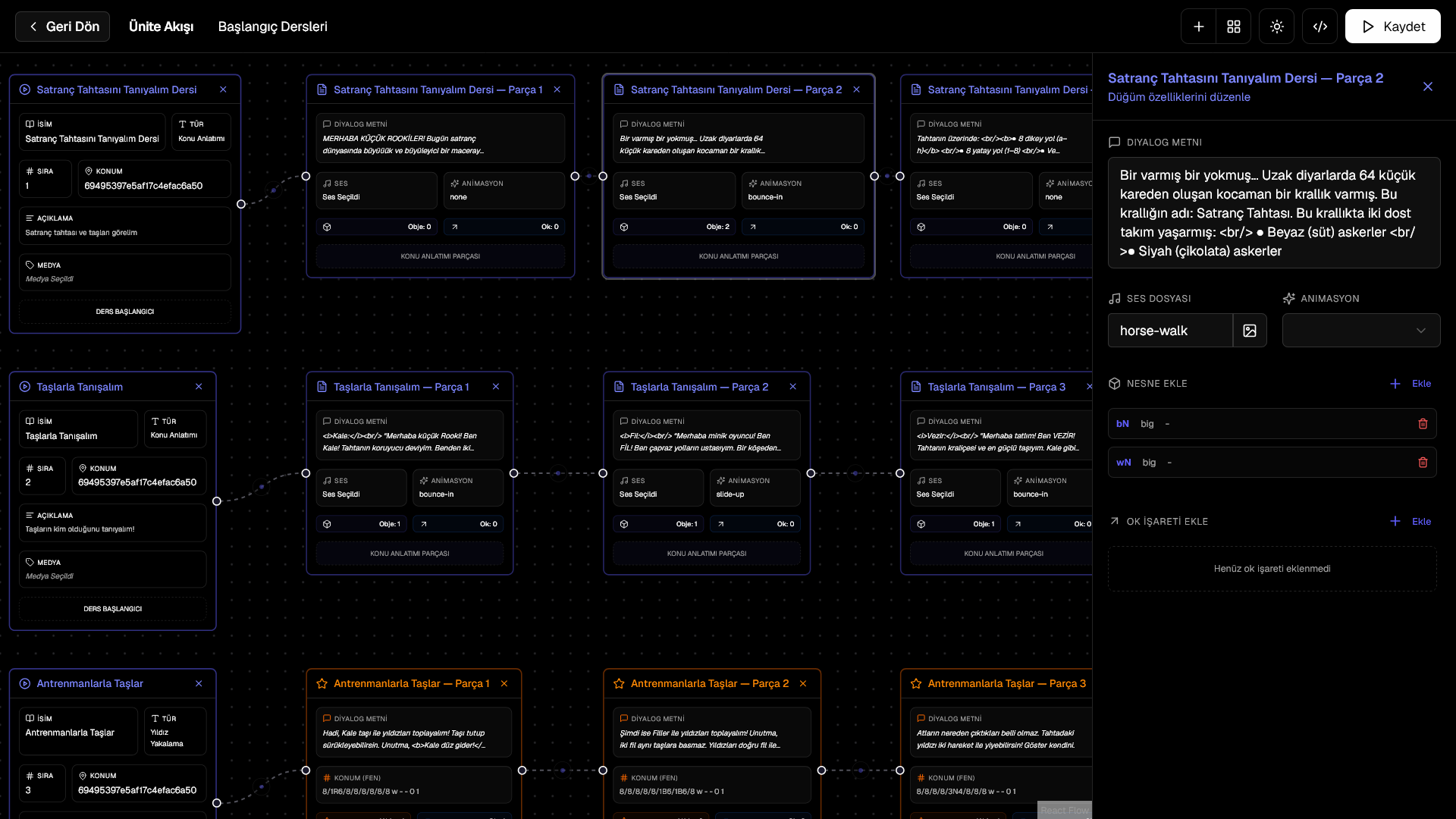1456x819 pixels.
Task: Click the input handle of Taşlarla Tanışalım — Parça 2
Action: [603, 473]
